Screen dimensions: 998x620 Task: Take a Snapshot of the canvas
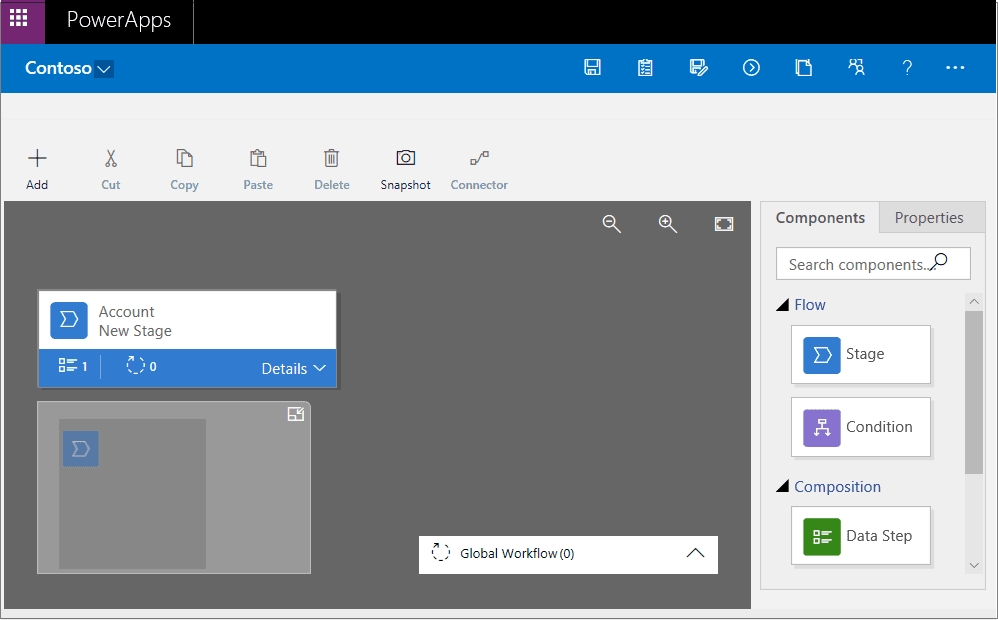pyautogui.click(x=405, y=168)
